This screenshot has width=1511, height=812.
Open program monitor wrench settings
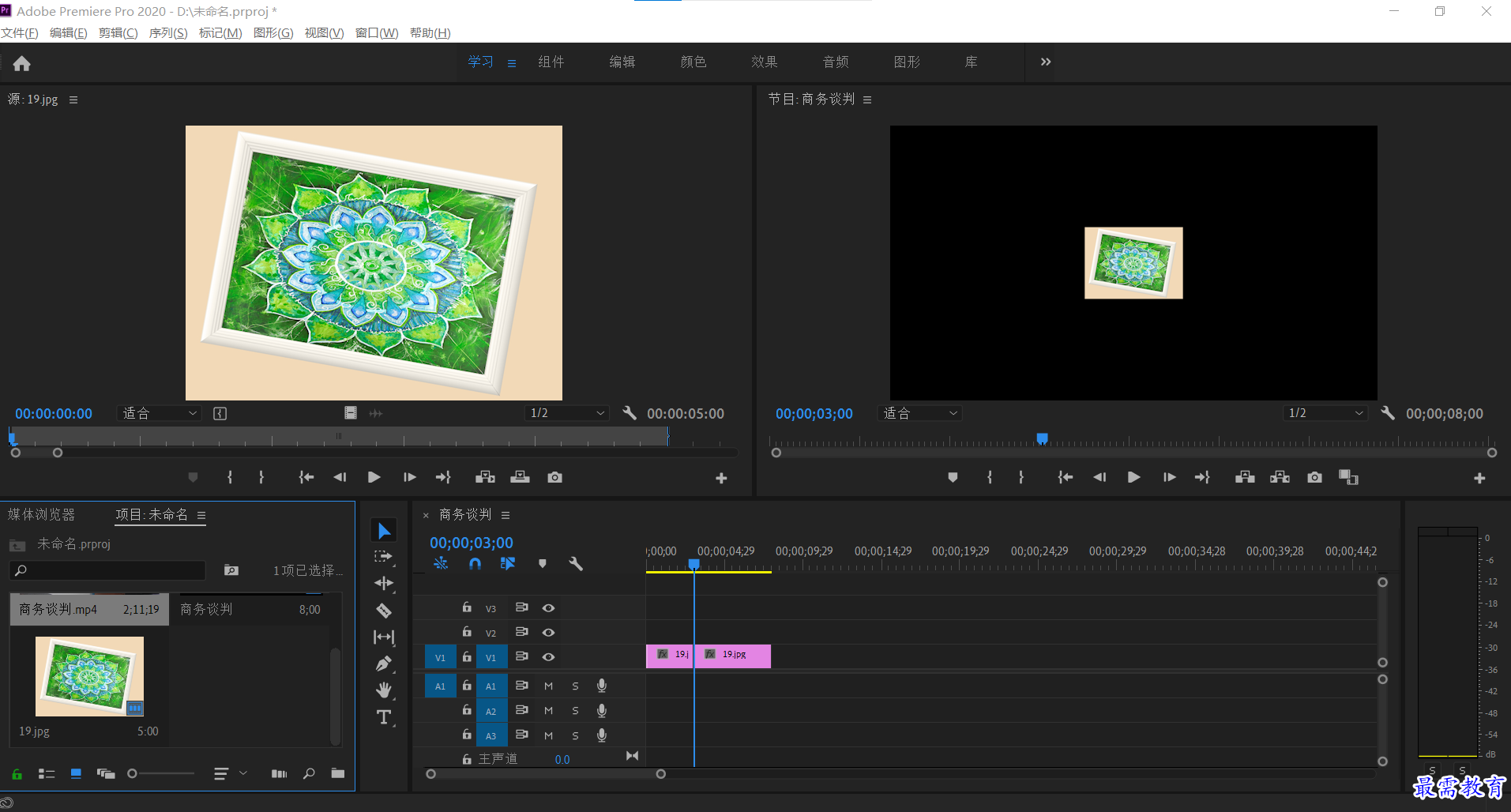pyautogui.click(x=1388, y=412)
